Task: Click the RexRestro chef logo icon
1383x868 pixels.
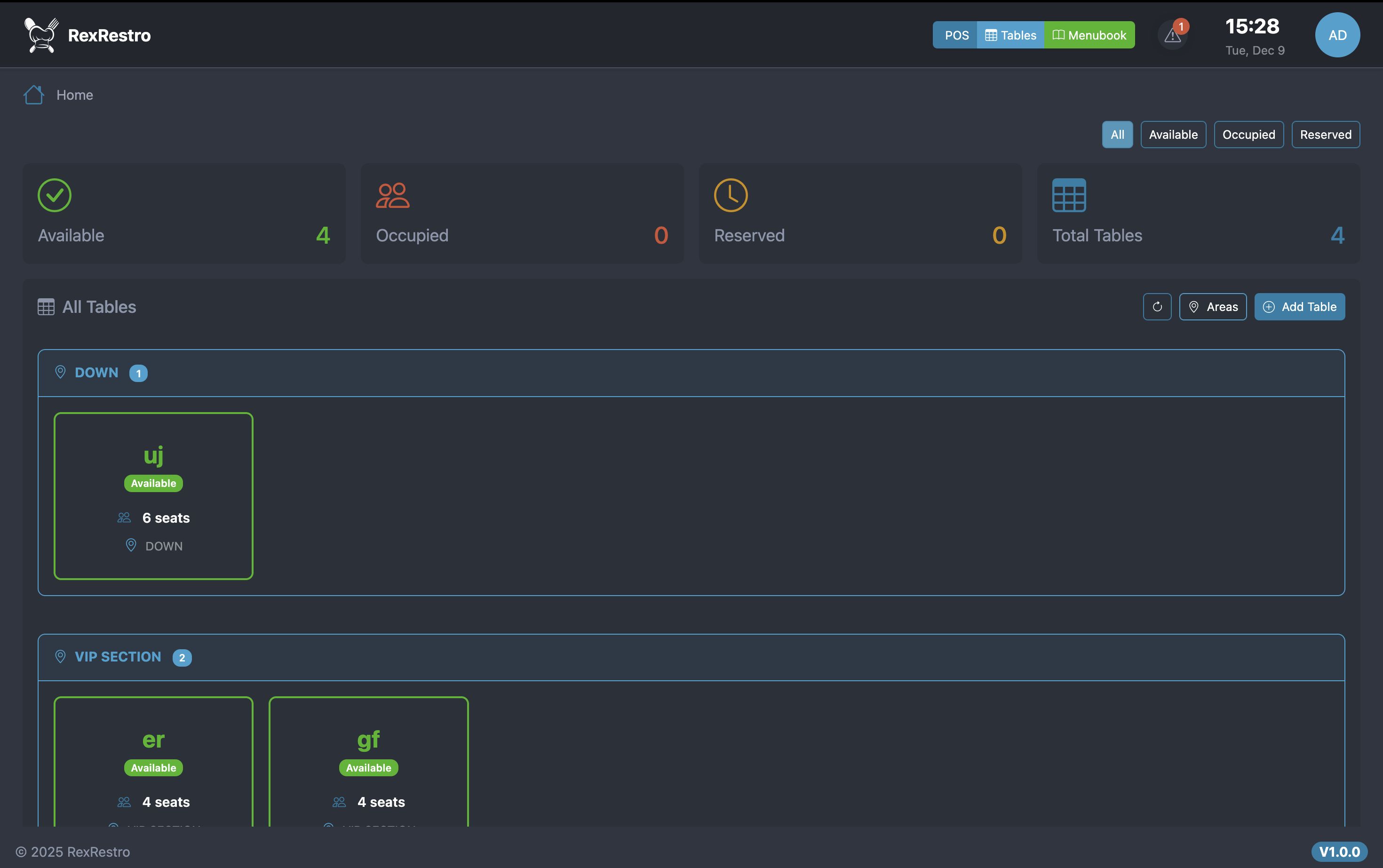Action: (x=41, y=35)
